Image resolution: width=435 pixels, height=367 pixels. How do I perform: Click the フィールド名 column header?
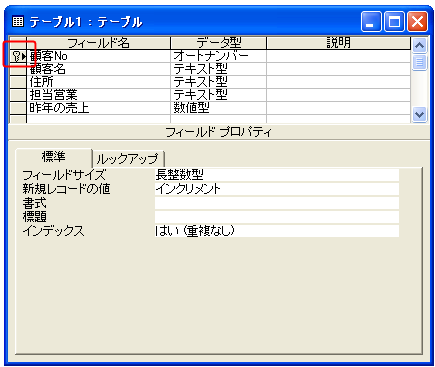coord(99,43)
